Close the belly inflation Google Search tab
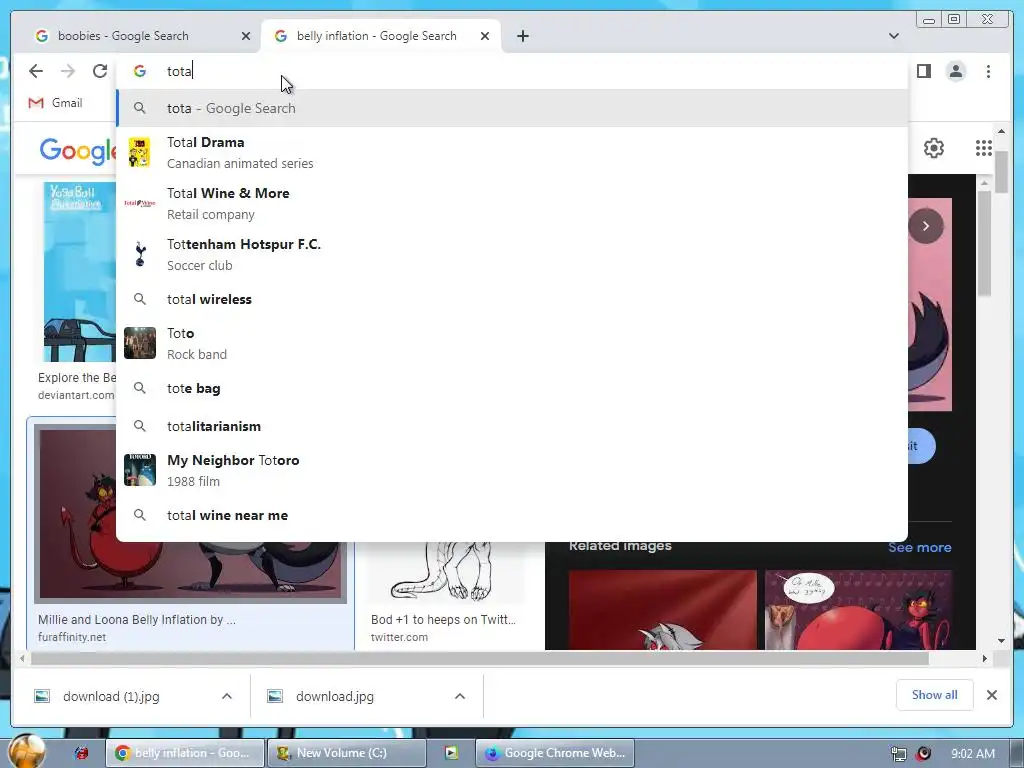This screenshot has width=1024, height=768. tap(485, 36)
